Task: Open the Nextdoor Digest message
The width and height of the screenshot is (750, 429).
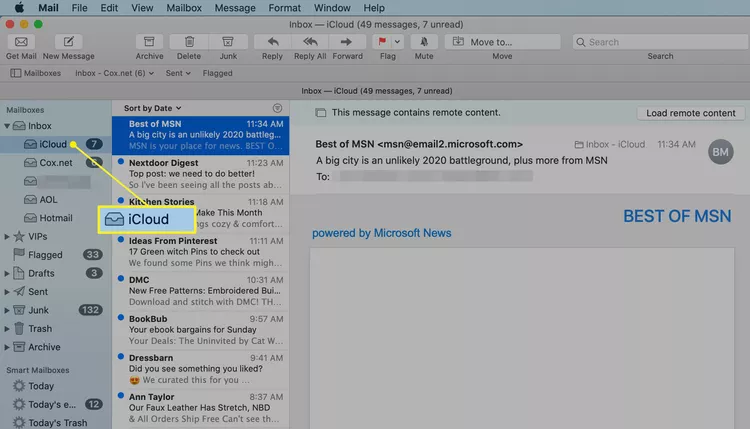Action: pyautogui.click(x=200, y=174)
